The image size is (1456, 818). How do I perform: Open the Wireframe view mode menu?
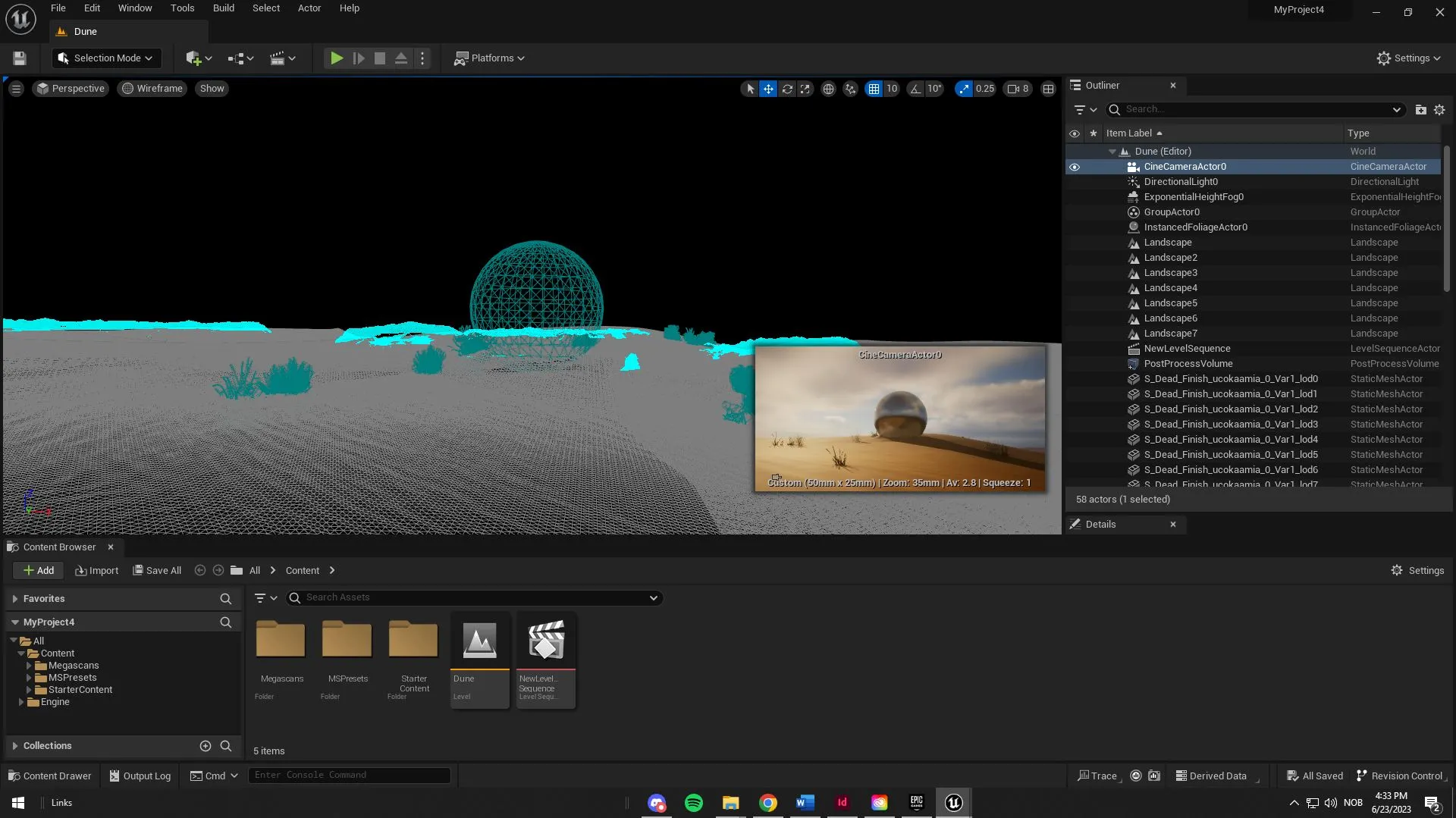152,89
